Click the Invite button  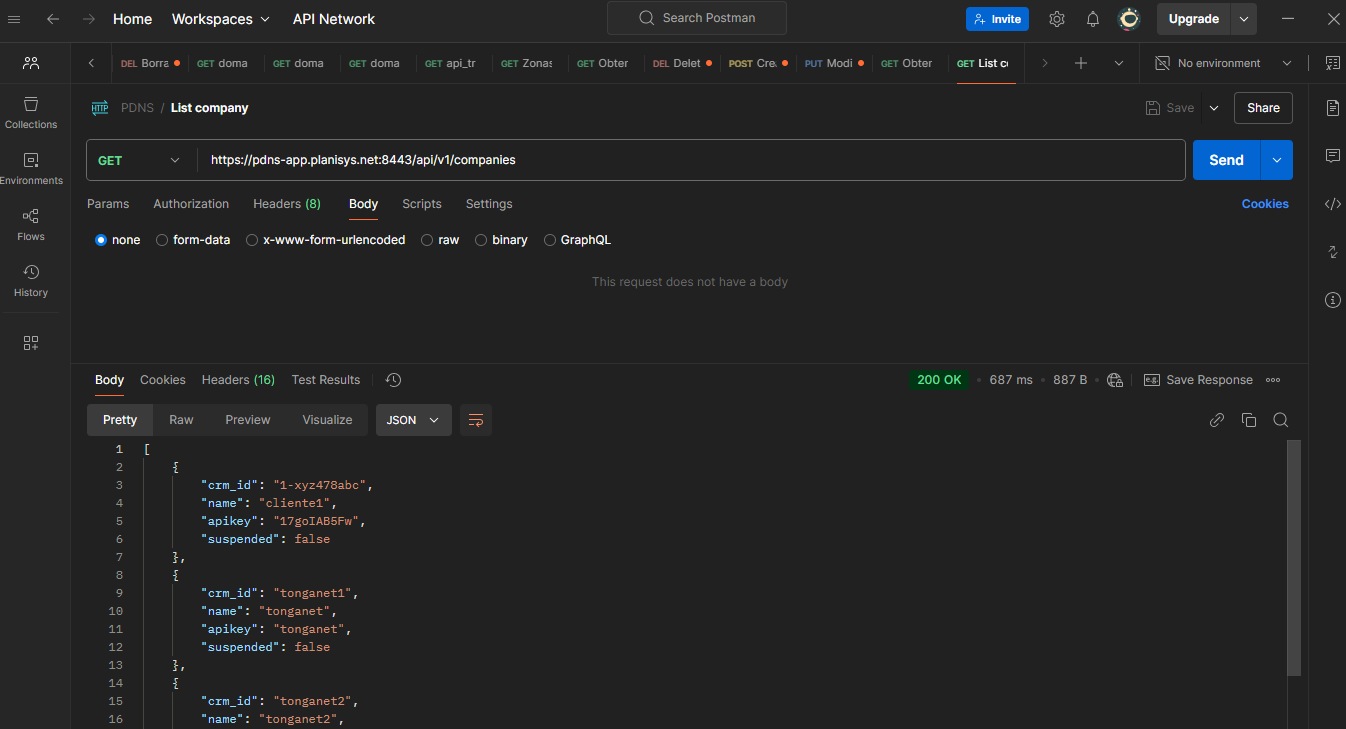click(x=997, y=19)
